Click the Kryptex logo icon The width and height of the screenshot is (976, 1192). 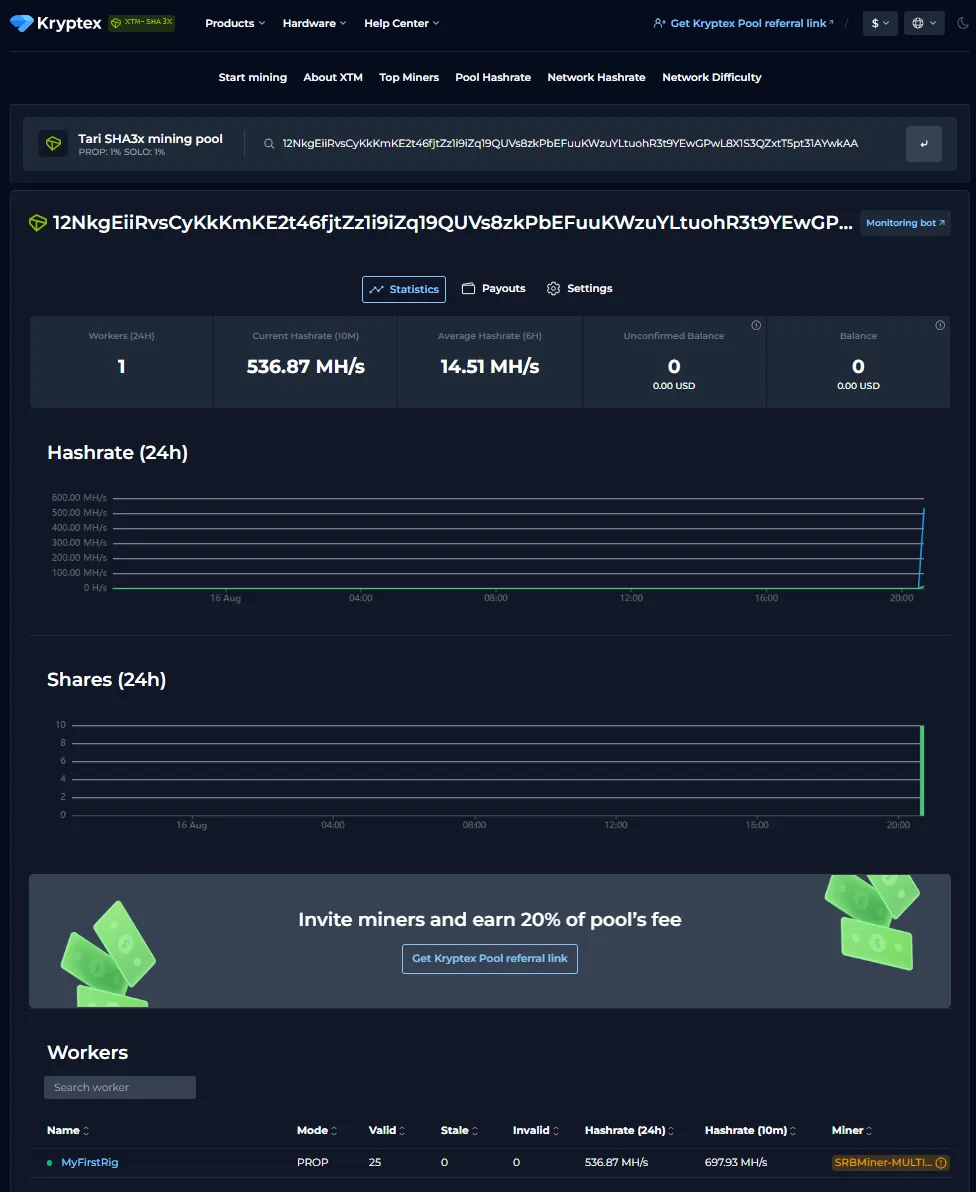[x=21, y=23]
